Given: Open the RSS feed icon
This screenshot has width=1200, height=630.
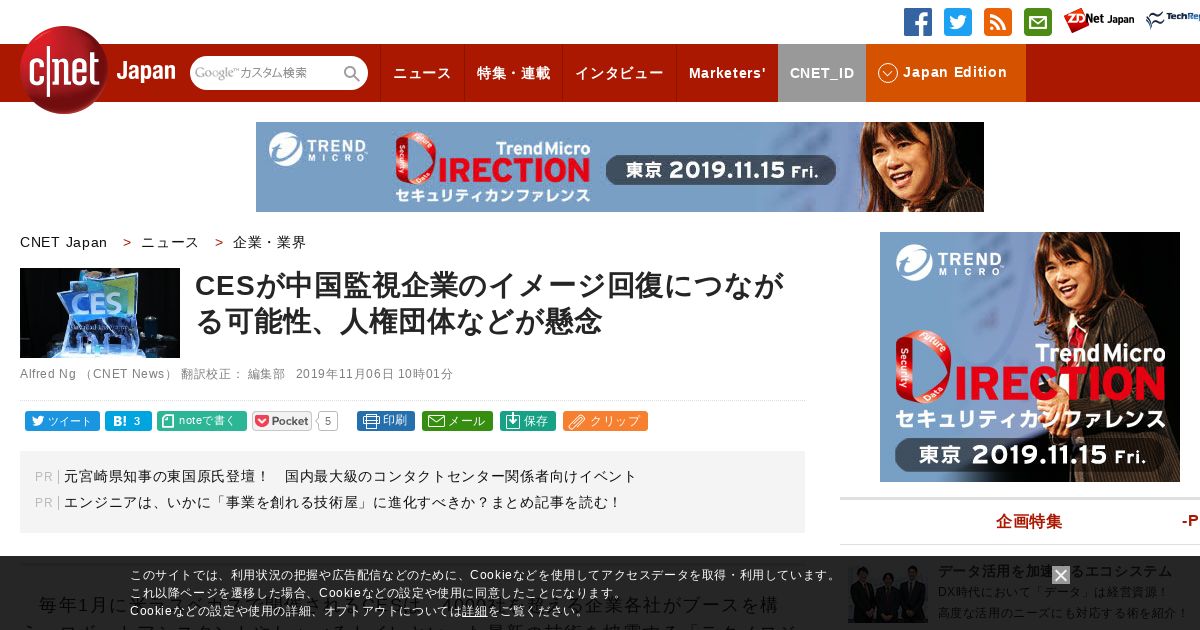Looking at the screenshot, I should (x=998, y=22).
